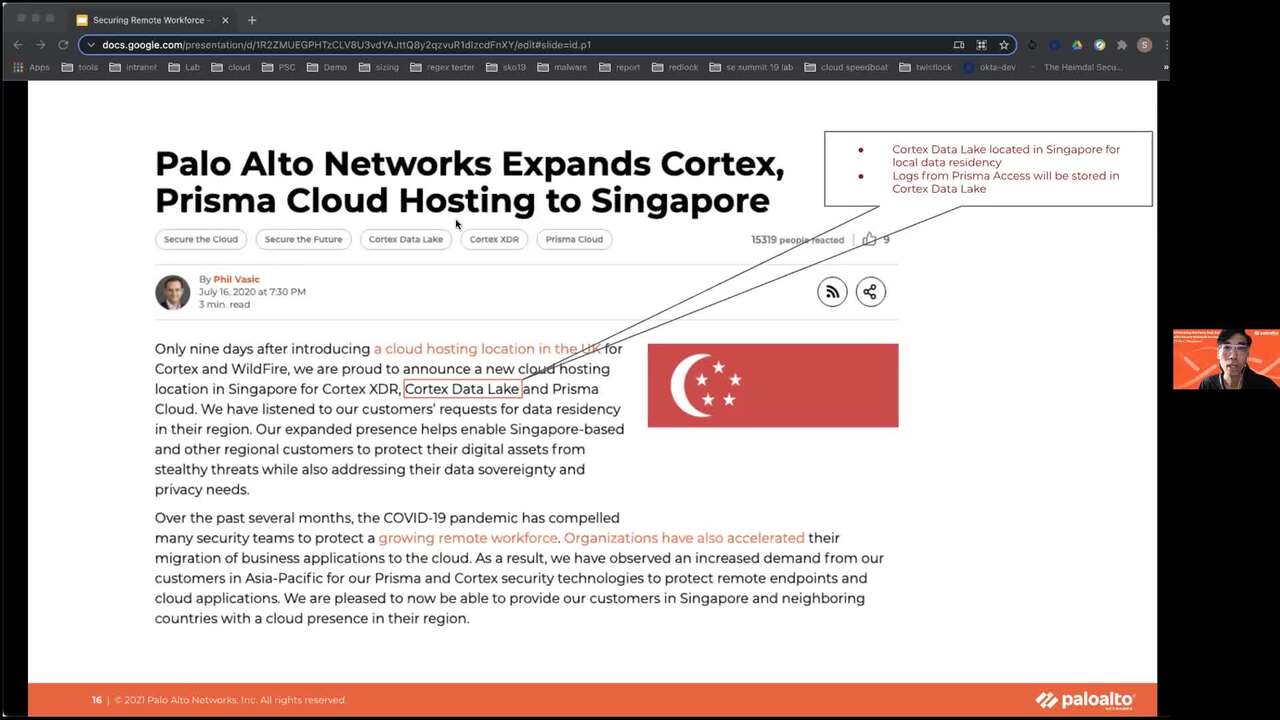
Task: Open the extensions puzzle icon
Action: pos(1122,45)
